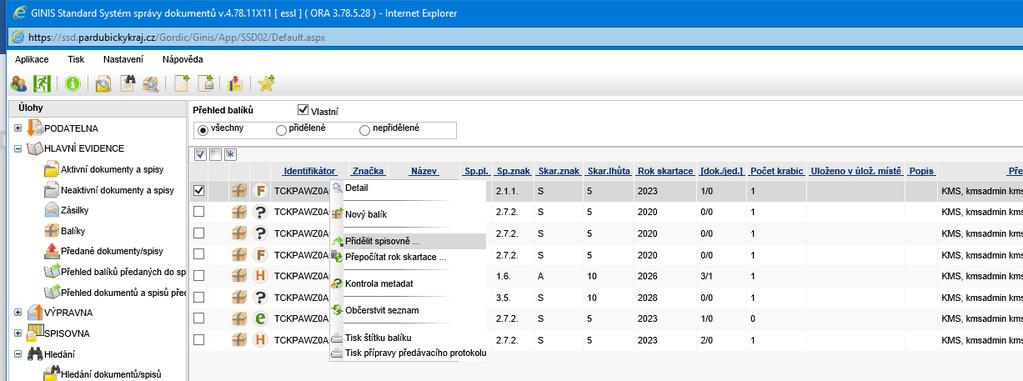The height and width of the screenshot is (381, 1023).
Task: Sort by the Skar.lhůta column header
Action: pyautogui.click(x=608, y=171)
